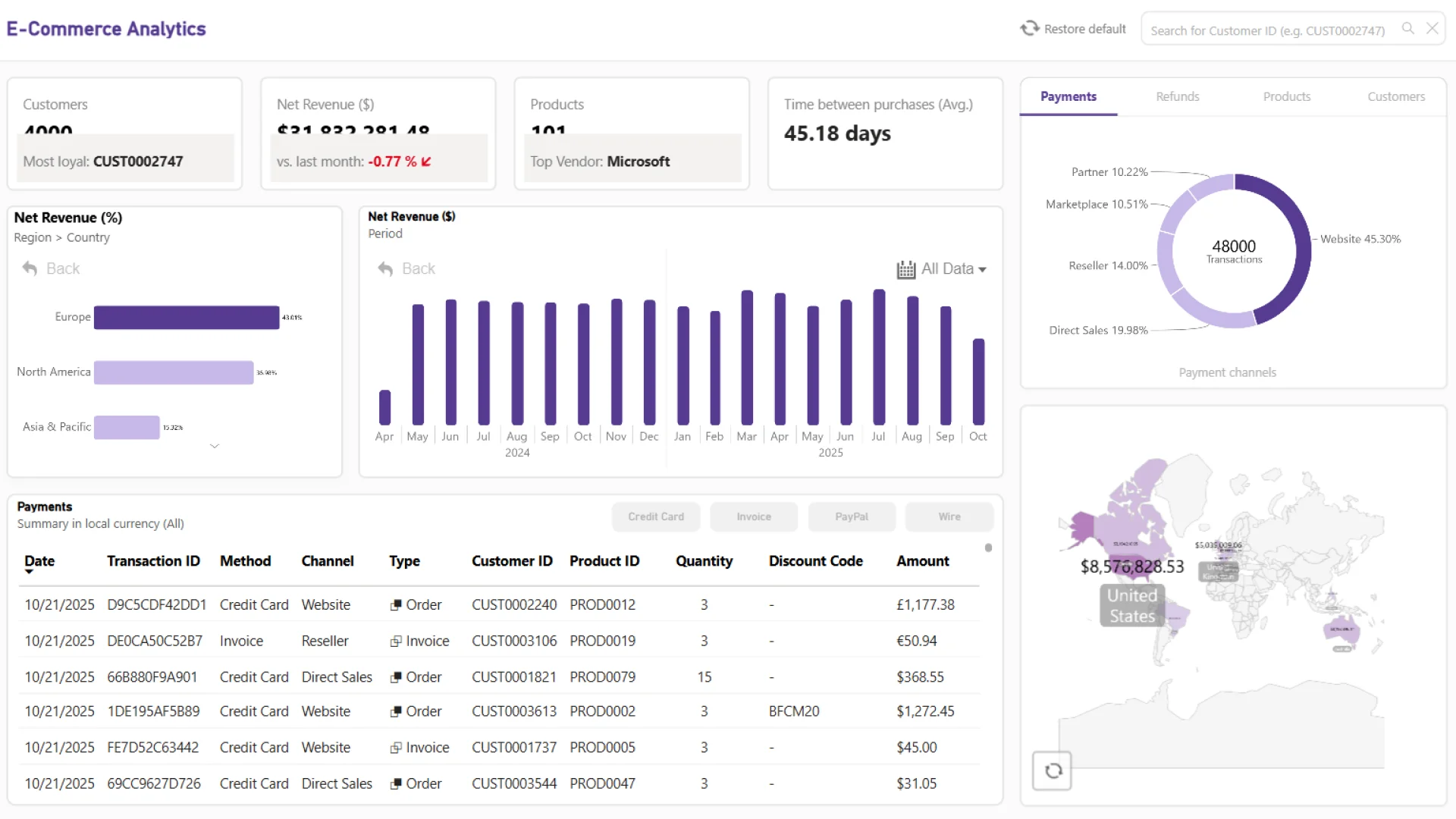Clear search with the X icon
Viewport: 1456px width, 819px height.
coord(1432,29)
